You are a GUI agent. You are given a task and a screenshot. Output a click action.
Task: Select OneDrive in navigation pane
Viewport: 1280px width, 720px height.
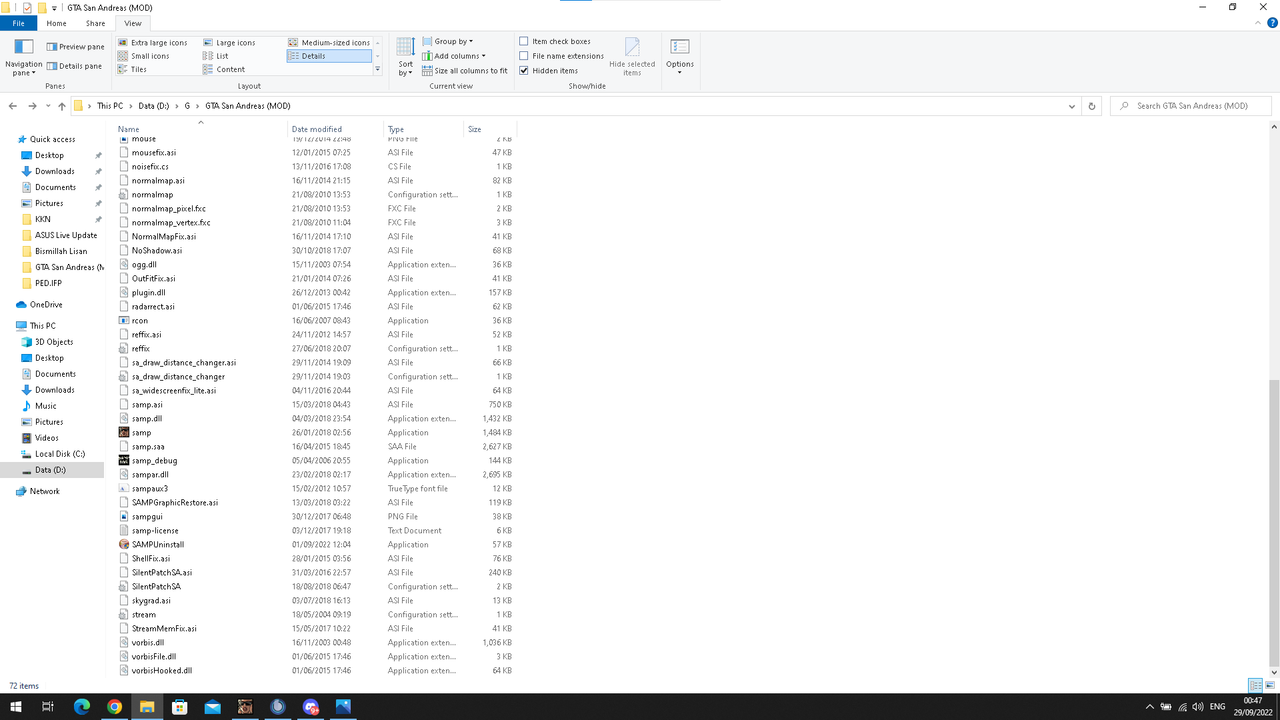pos(46,304)
